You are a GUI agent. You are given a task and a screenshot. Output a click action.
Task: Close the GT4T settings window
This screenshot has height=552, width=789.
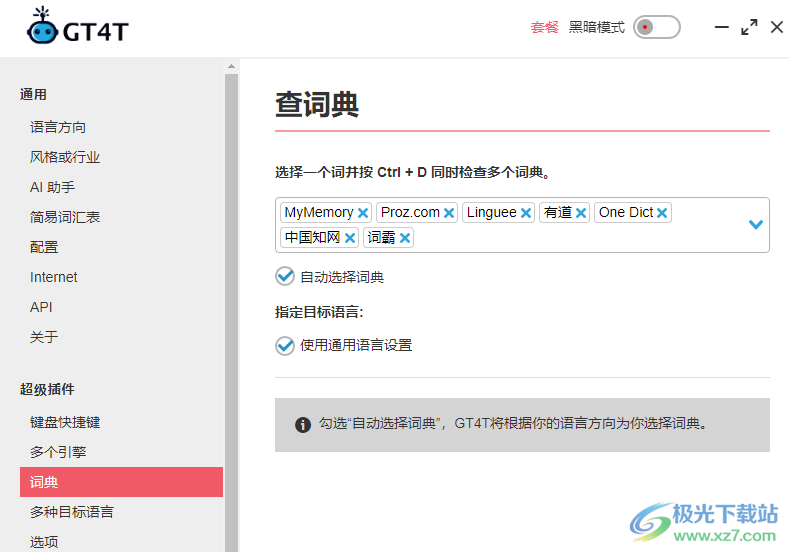pyautogui.click(x=777, y=27)
